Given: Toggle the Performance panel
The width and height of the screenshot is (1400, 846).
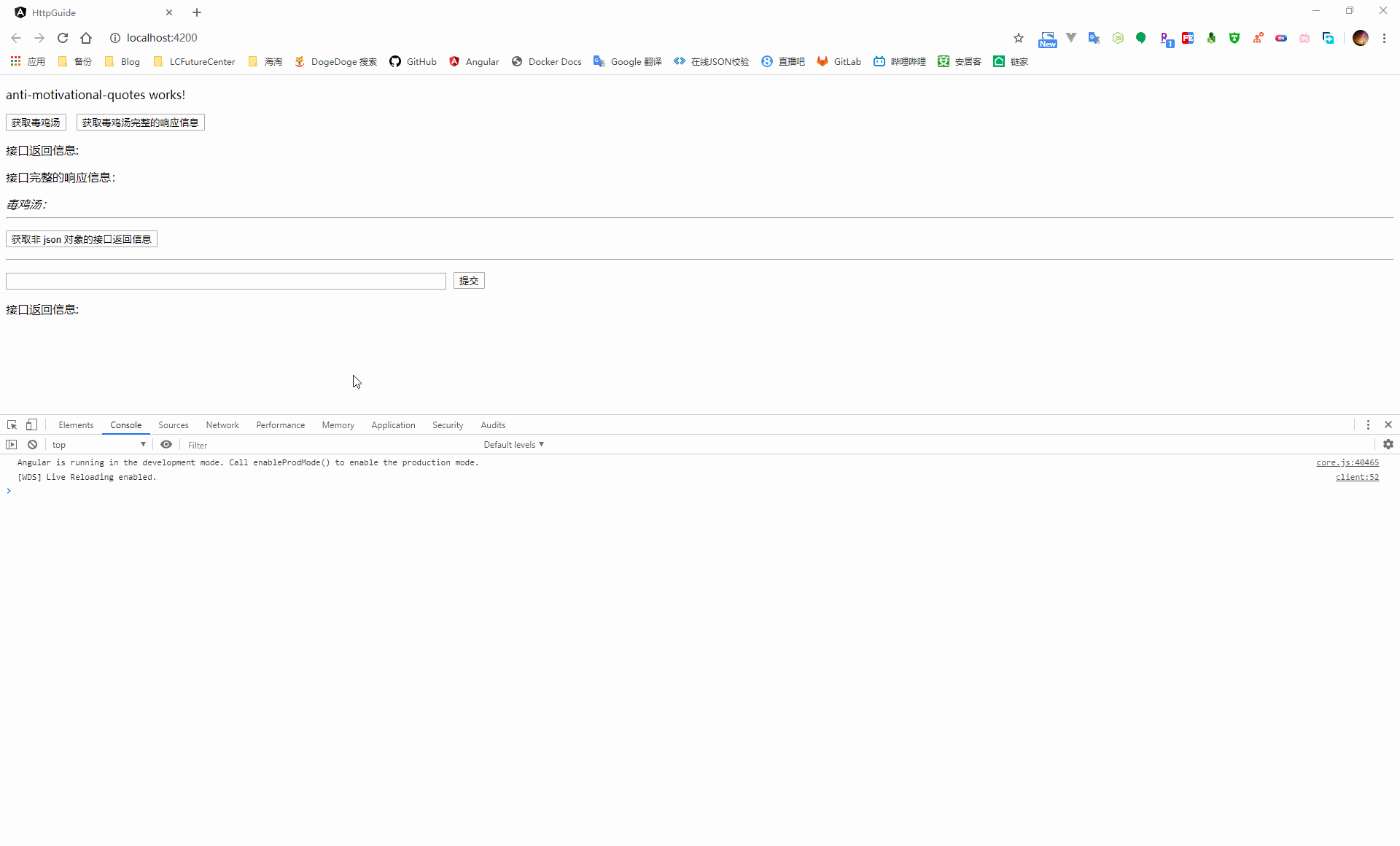Looking at the screenshot, I should [280, 424].
